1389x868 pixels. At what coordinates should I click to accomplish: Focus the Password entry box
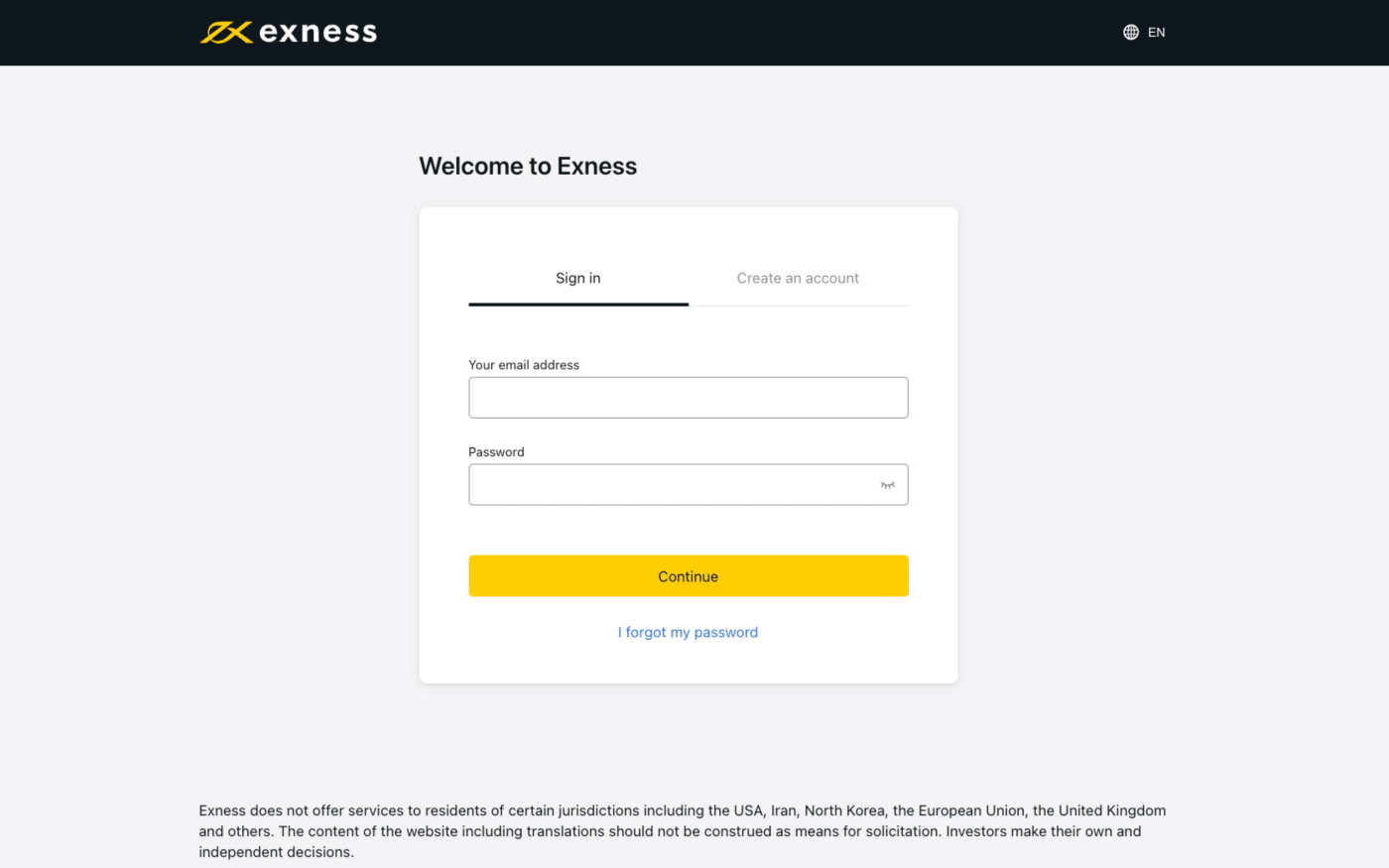pos(688,484)
